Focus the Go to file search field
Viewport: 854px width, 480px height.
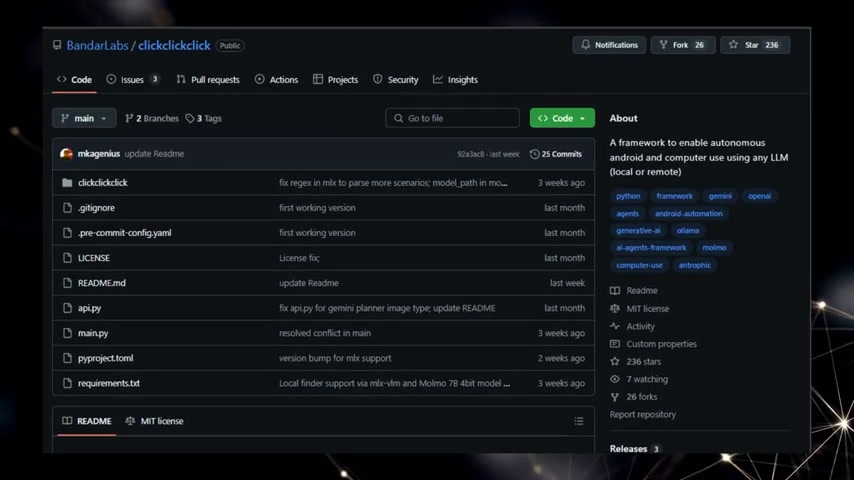(x=452, y=118)
